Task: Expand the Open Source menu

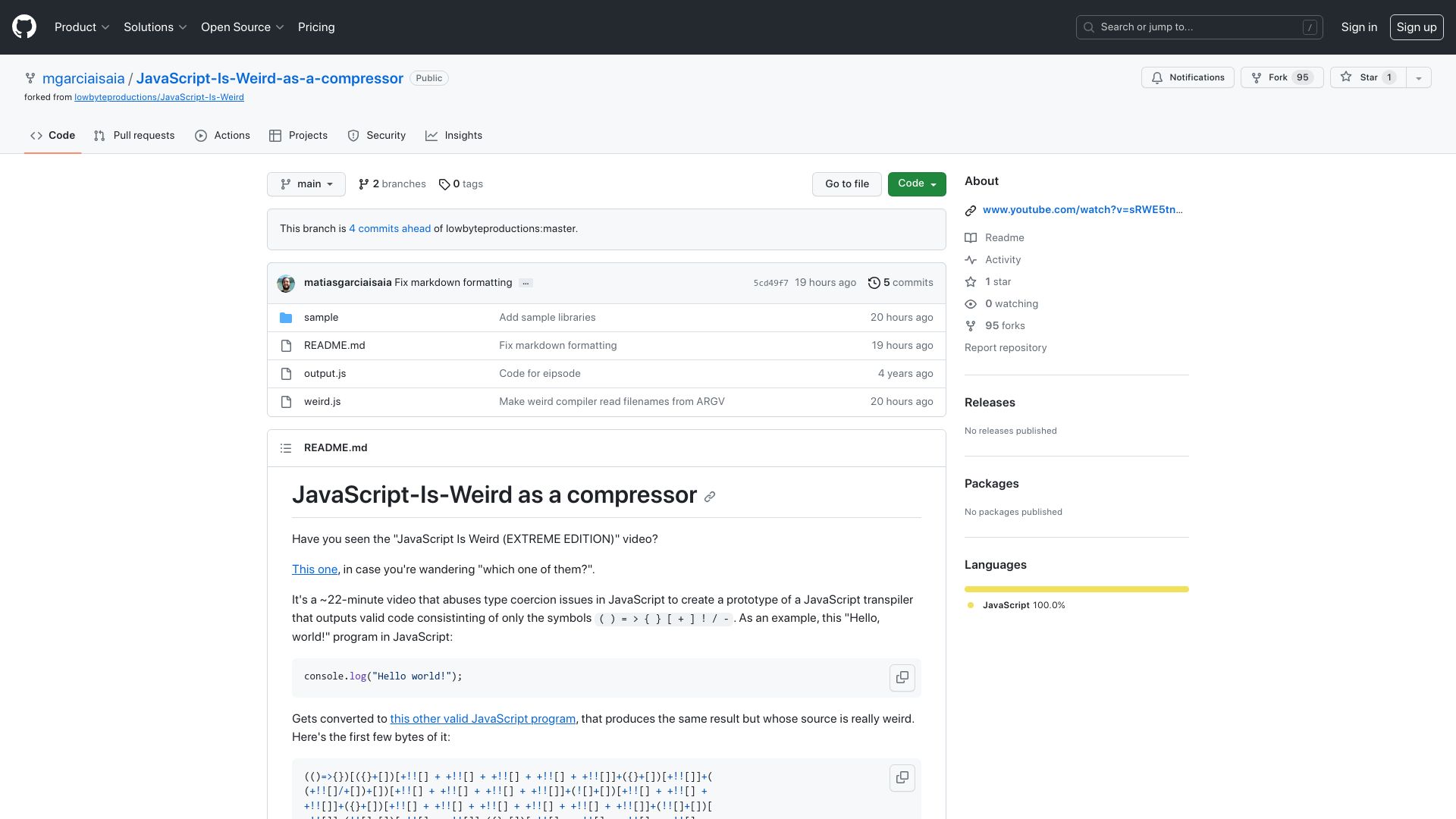Action: (x=242, y=27)
